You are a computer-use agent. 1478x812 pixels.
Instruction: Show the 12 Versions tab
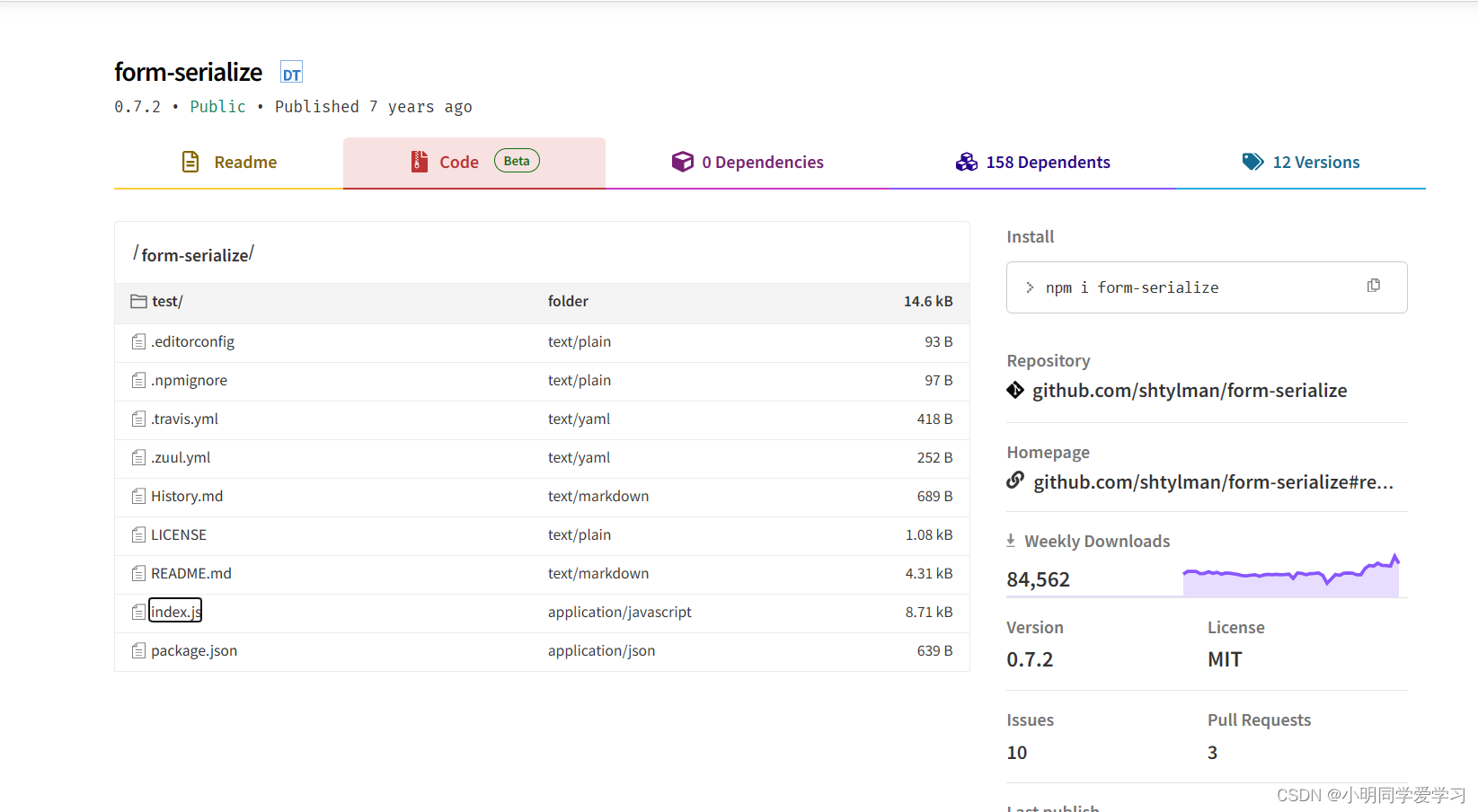(x=1301, y=163)
